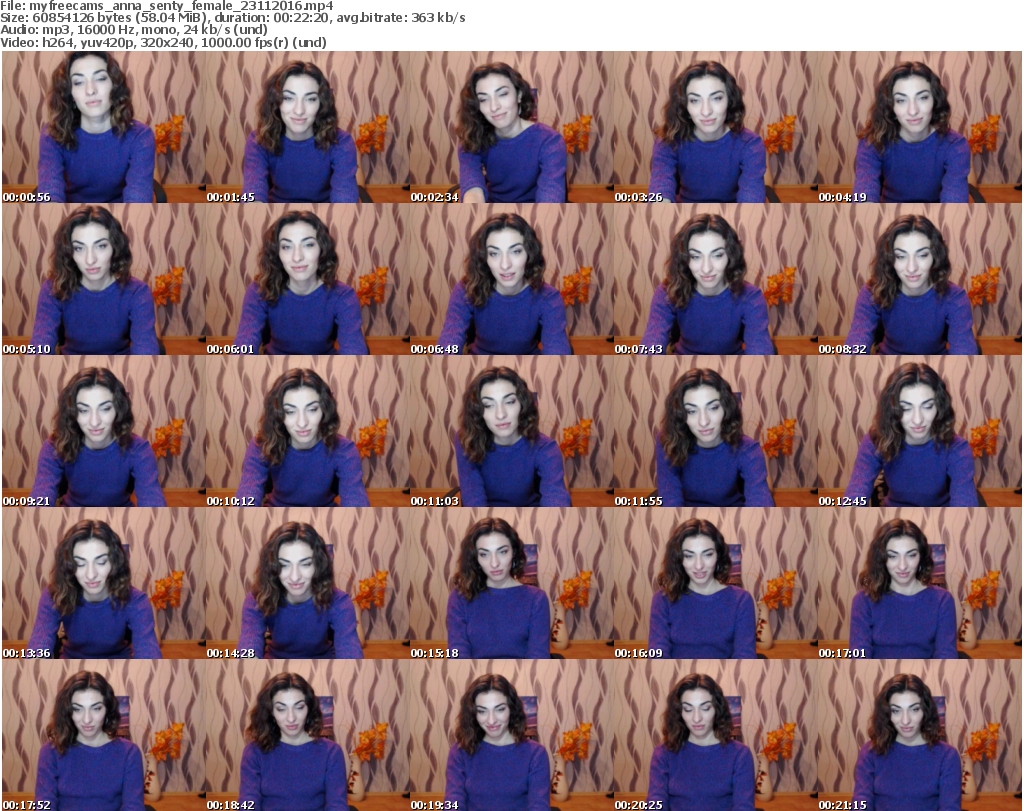Pick the preview frame at 00:09:21
The width and height of the screenshot is (1024, 811).
point(104,431)
